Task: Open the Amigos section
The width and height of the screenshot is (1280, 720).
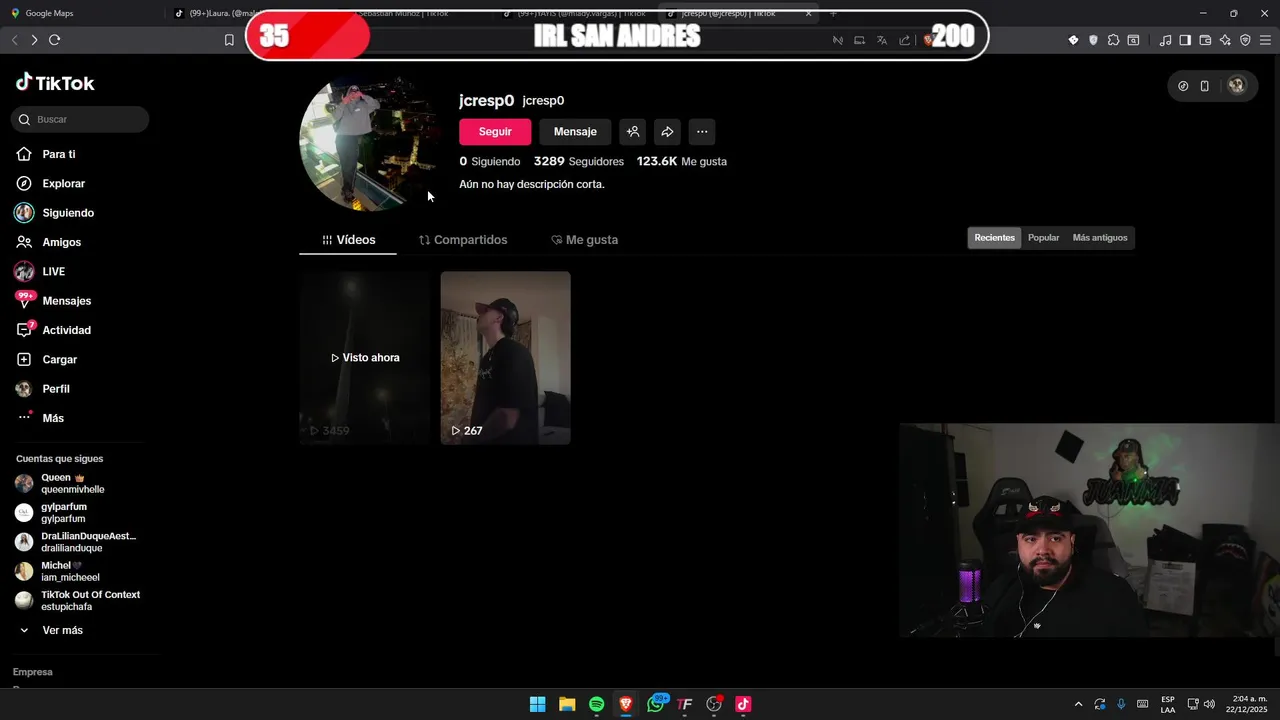Action: [48, 242]
